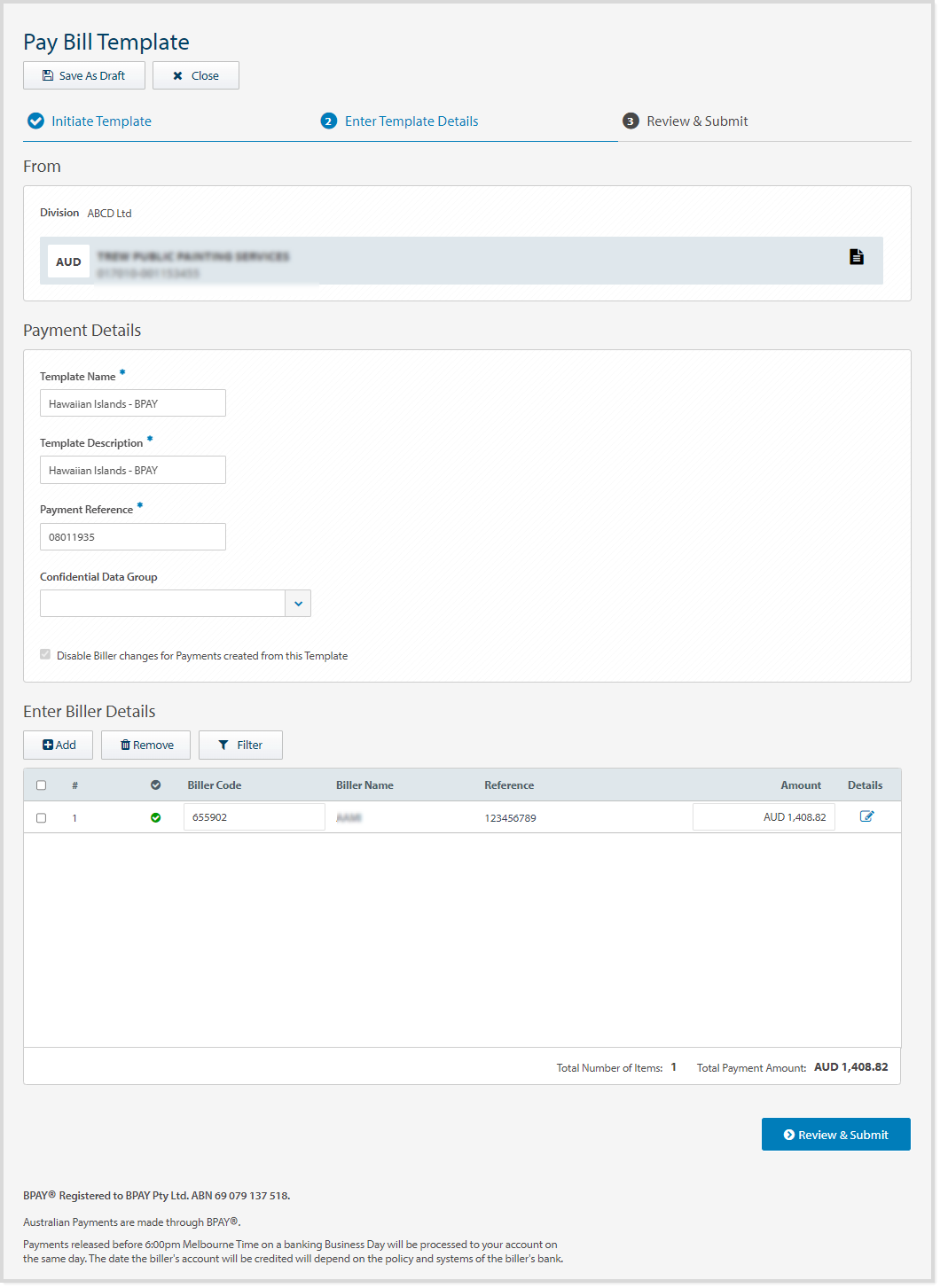Select all billers with header checkbox
This screenshot has height=1288, width=940.
tap(41, 785)
